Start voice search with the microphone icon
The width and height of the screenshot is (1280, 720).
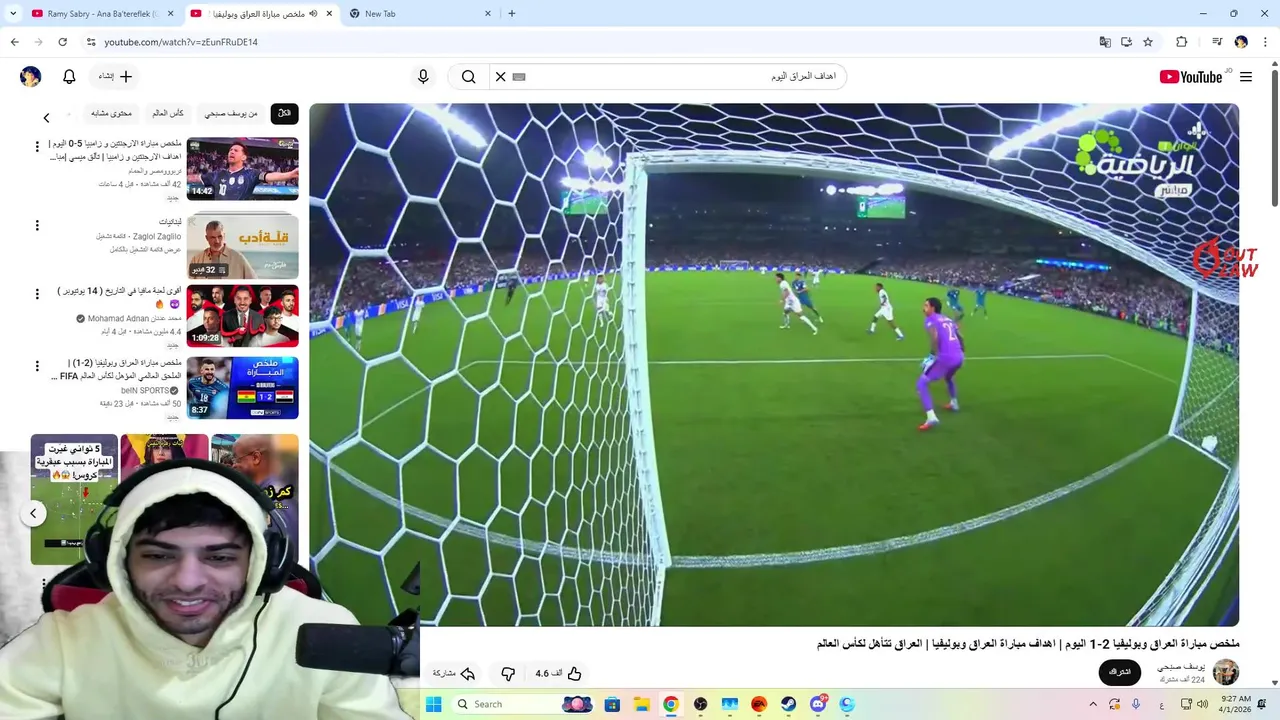click(x=423, y=77)
